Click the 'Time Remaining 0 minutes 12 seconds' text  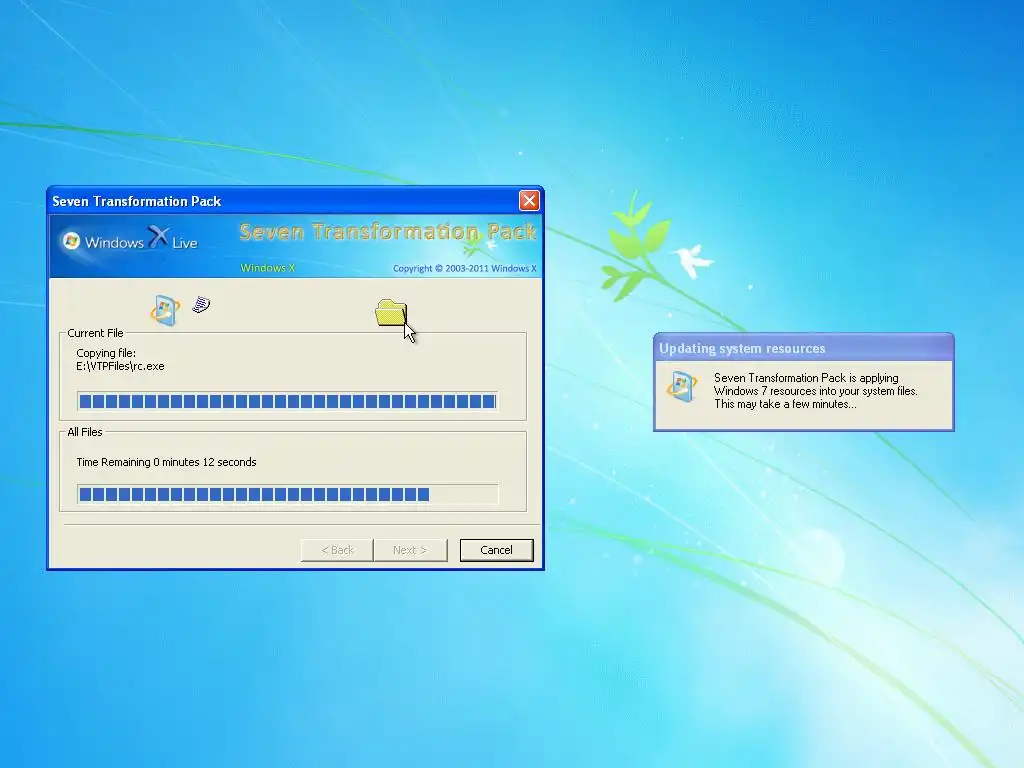click(x=167, y=462)
